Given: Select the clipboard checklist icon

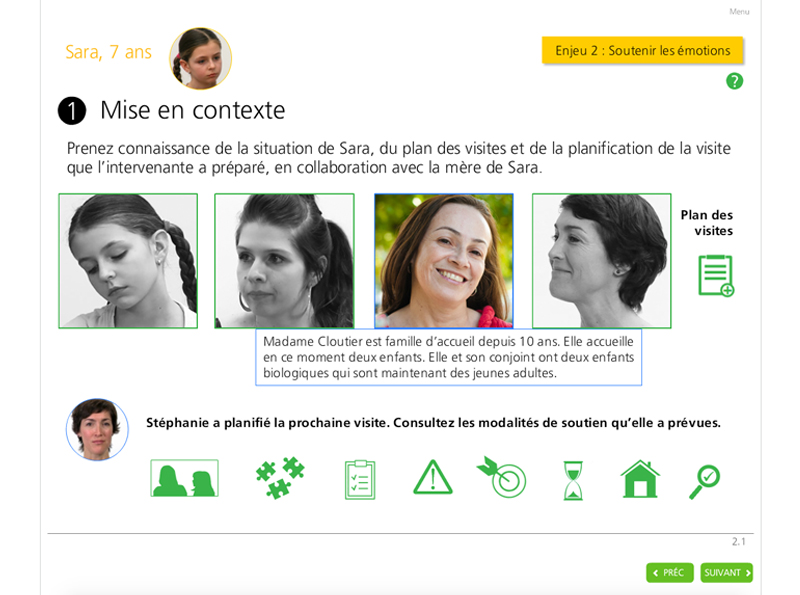Looking at the screenshot, I should [360, 480].
